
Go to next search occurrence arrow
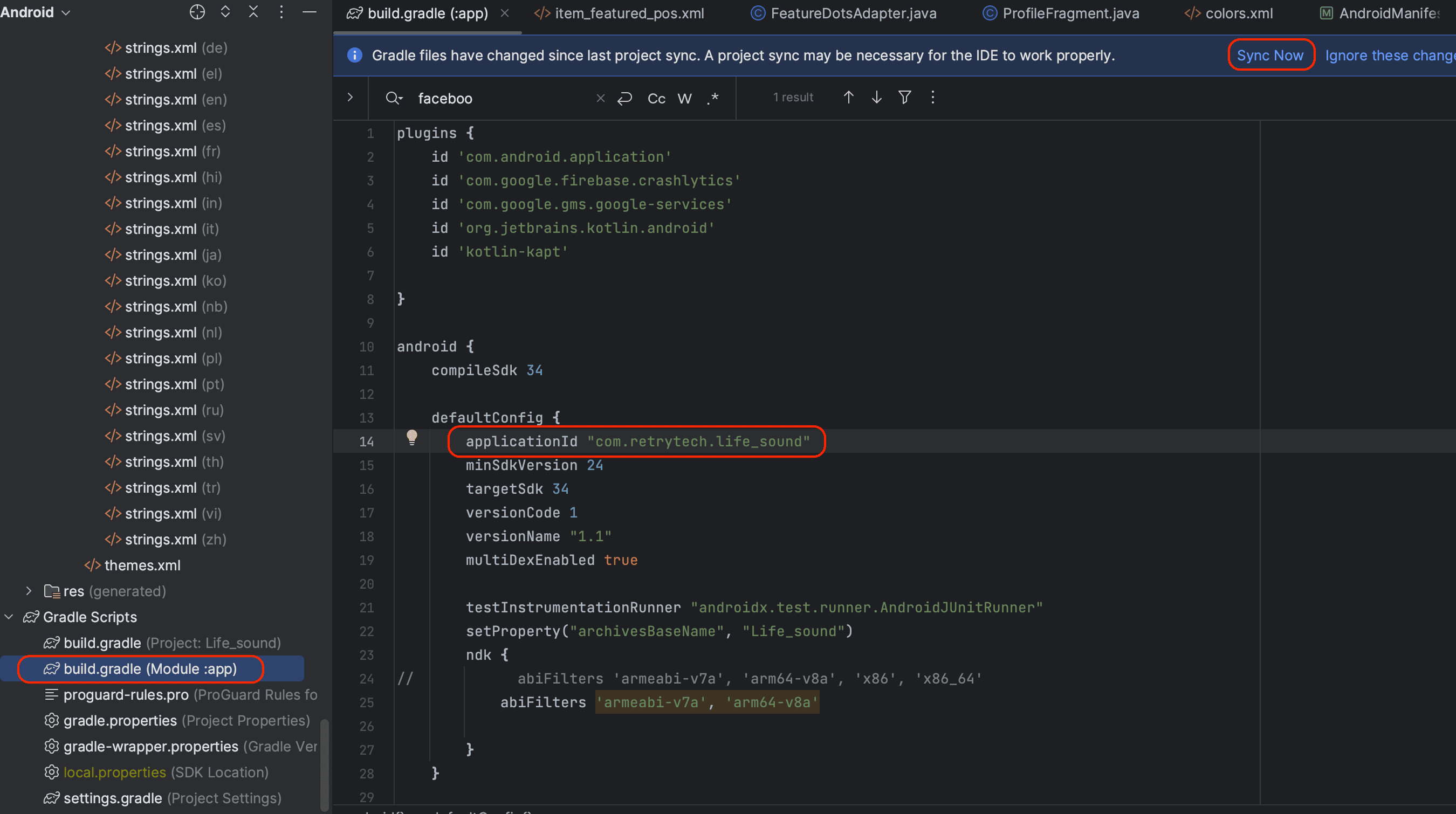(x=877, y=97)
